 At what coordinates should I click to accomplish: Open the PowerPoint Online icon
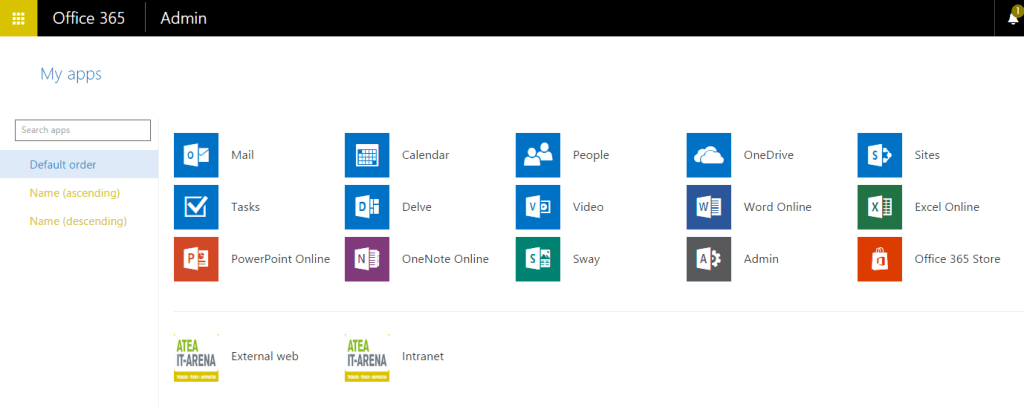[196, 259]
